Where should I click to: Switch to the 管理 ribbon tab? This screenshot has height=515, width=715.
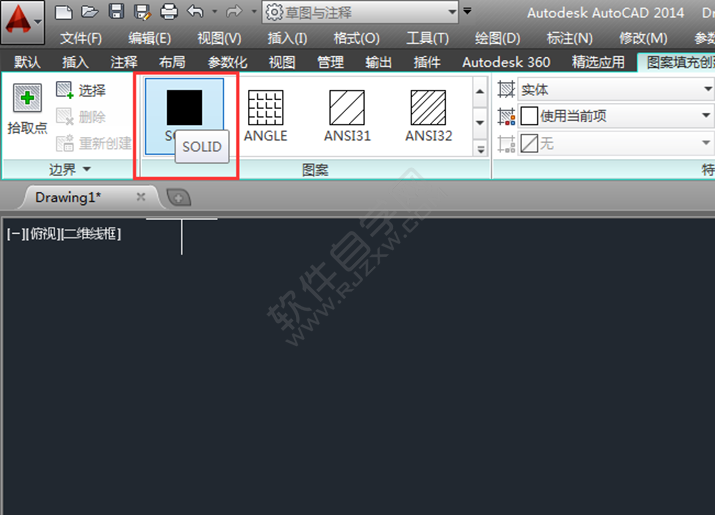pos(330,62)
